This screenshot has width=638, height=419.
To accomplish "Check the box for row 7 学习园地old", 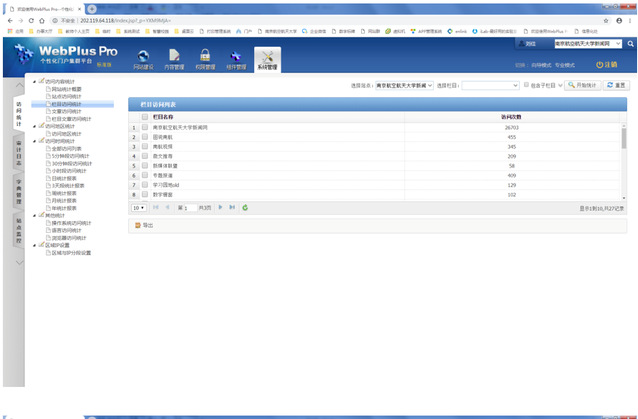I will click(x=144, y=185).
